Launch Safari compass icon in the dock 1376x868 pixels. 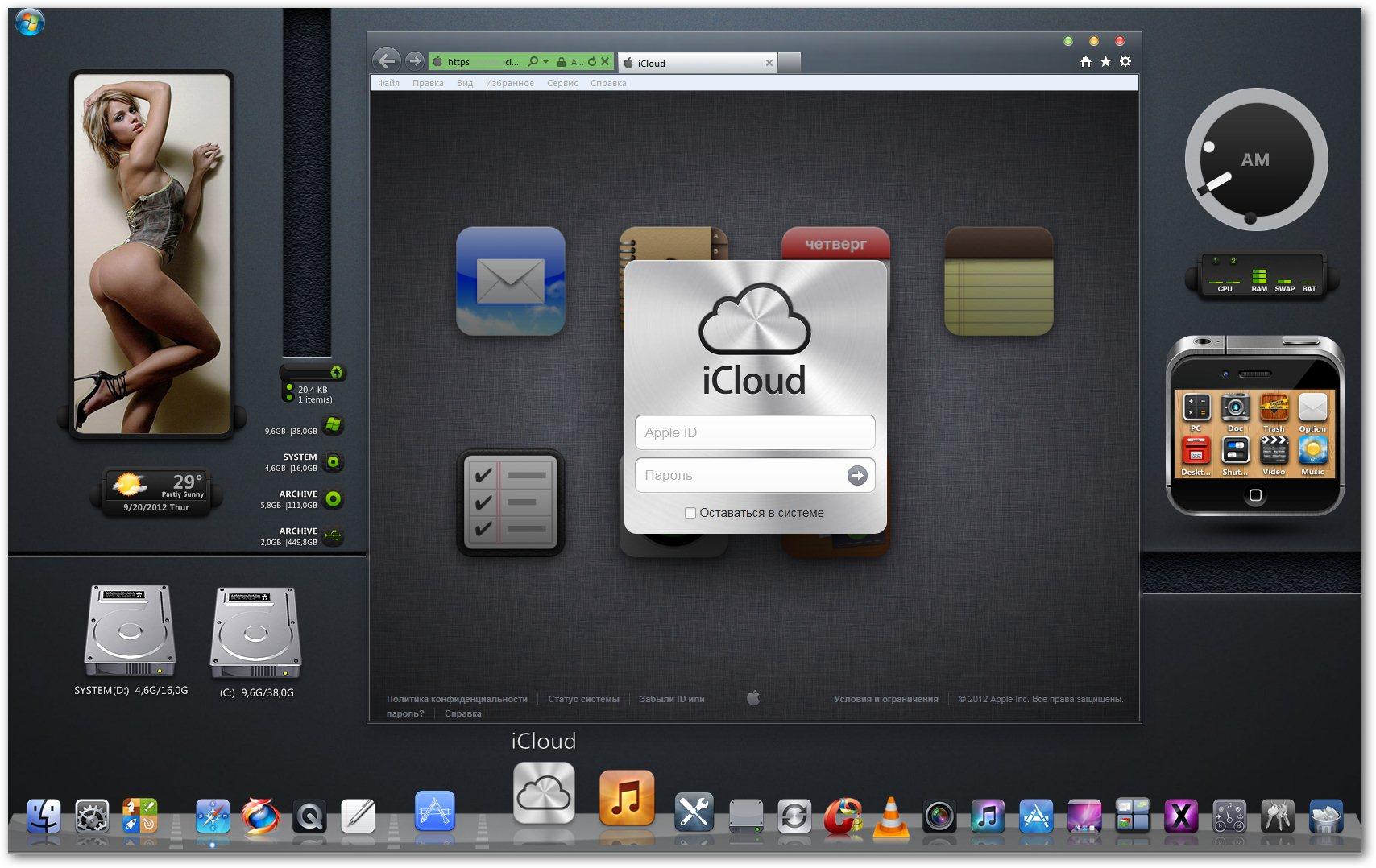pos(213,816)
